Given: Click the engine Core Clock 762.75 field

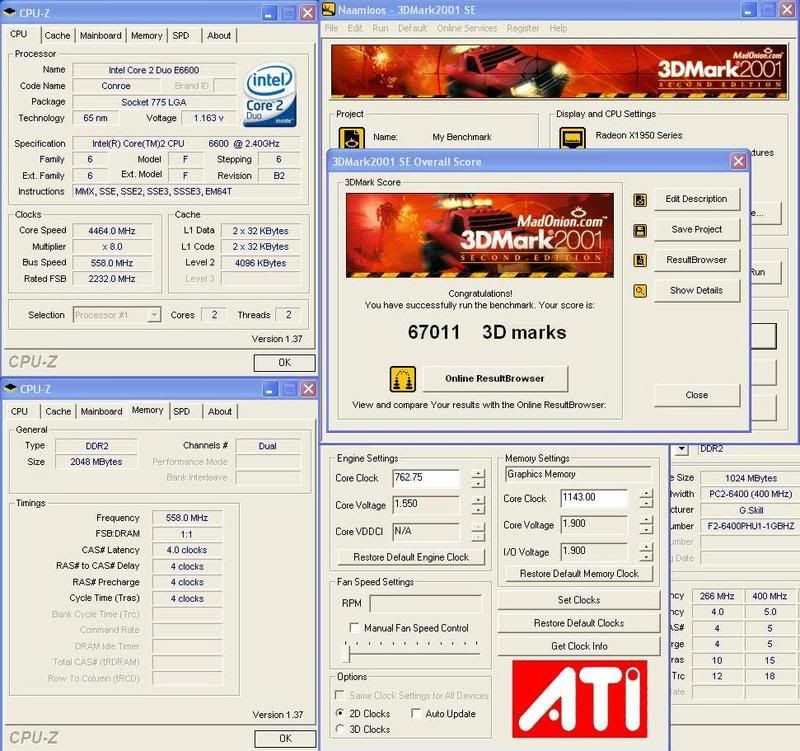Looking at the screenshot, I should pos(426,479).
